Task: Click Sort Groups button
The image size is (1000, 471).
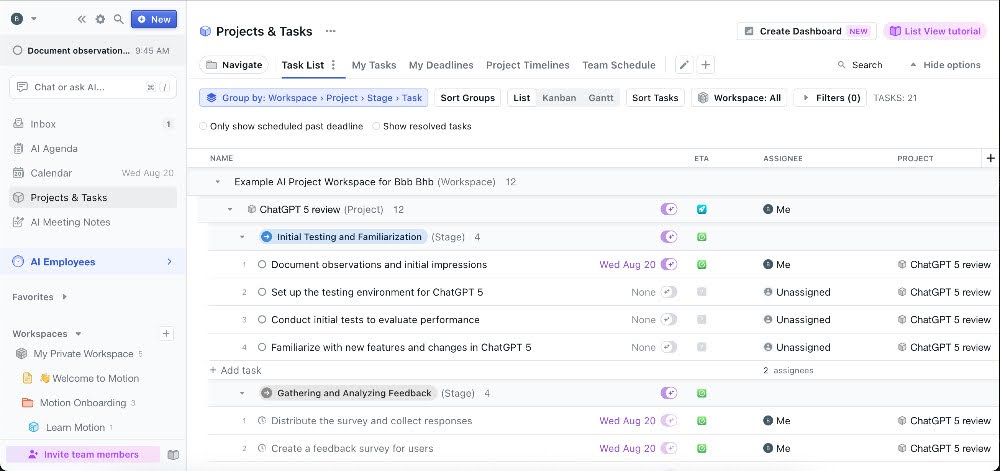Action: tap(467, 98)
